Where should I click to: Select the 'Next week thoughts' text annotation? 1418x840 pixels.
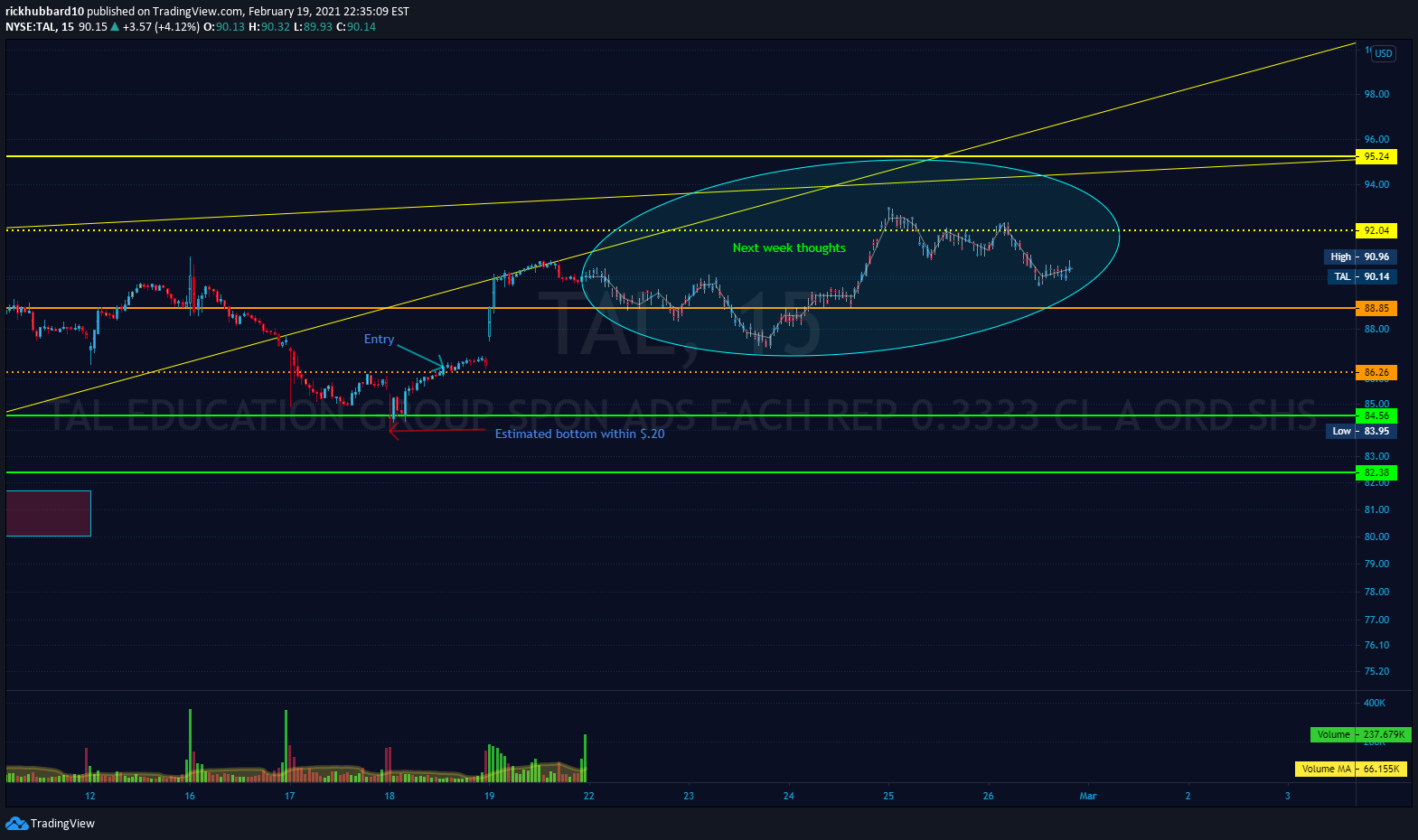coord(789,247)
